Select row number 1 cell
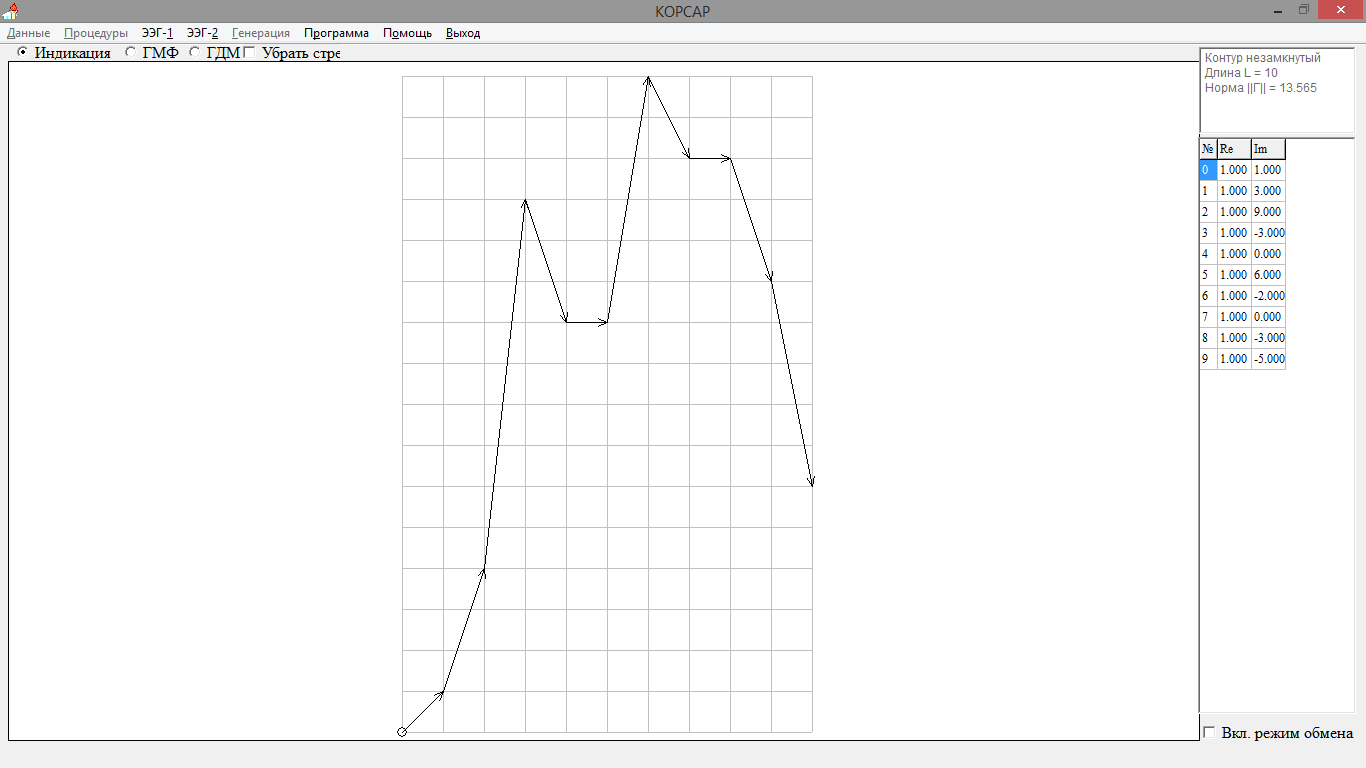The image size is (1366, 768). (1208, 191)
